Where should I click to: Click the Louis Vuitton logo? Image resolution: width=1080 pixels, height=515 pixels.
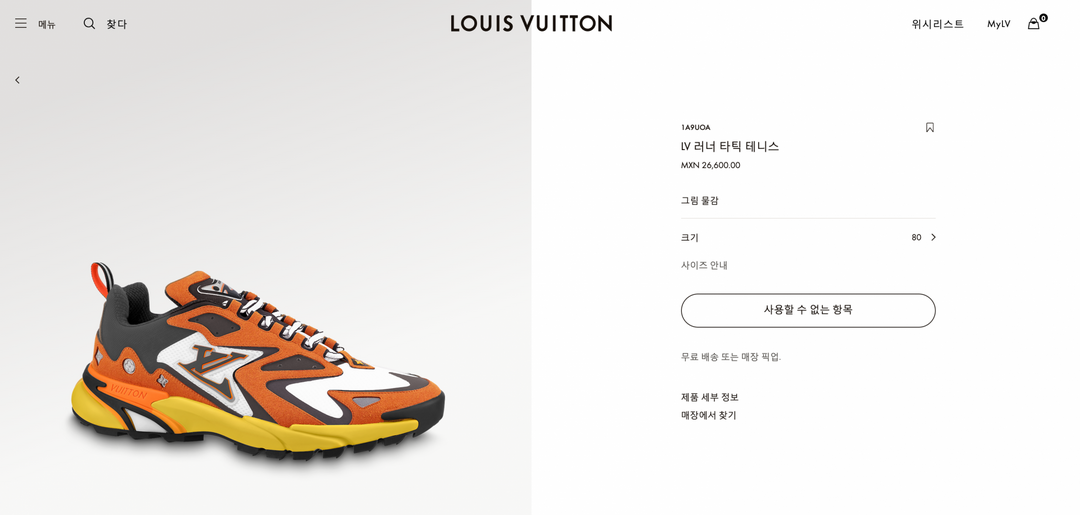pos(531,23)
